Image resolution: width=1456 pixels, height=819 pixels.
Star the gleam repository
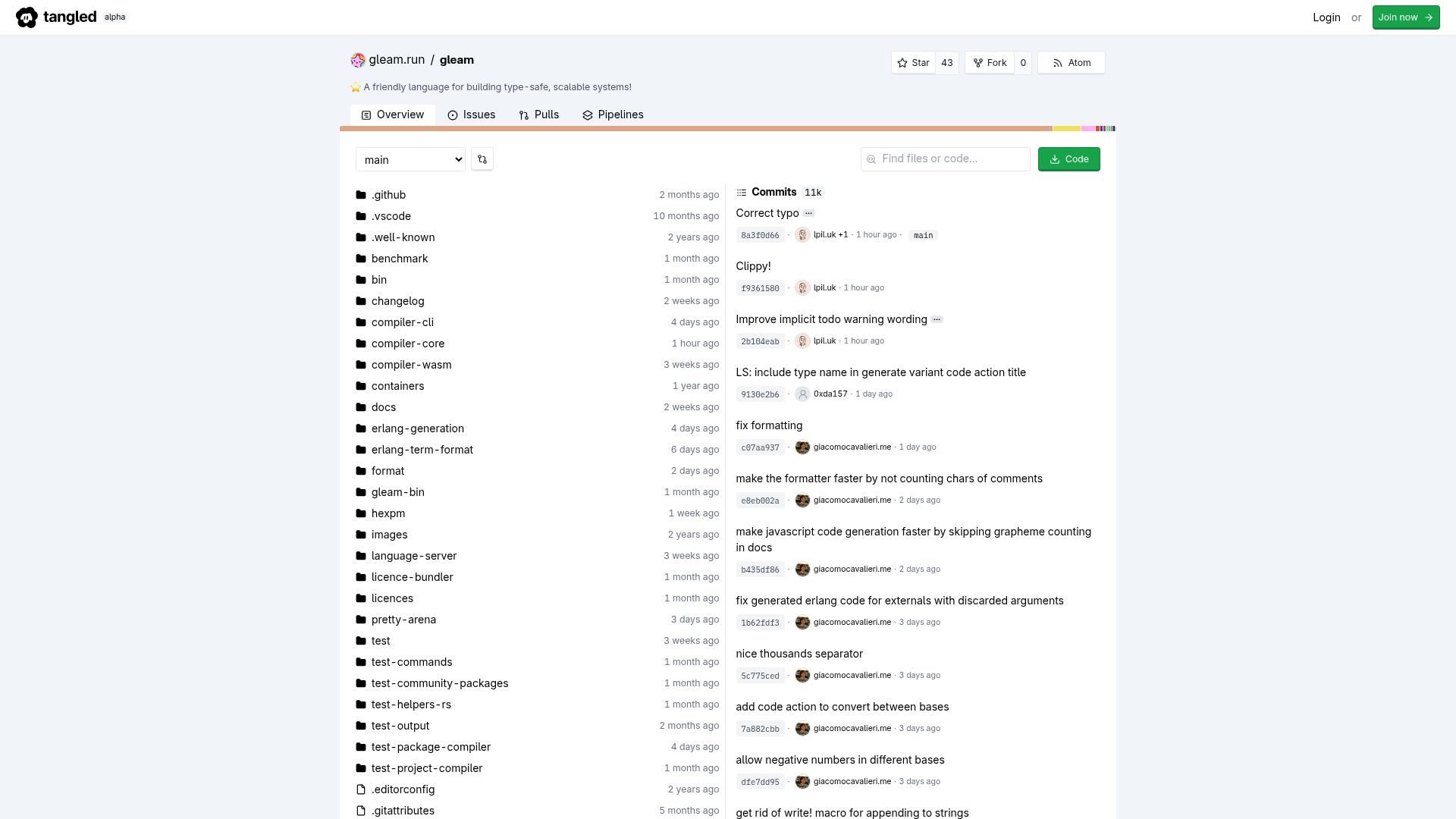[x=913, y=63]
